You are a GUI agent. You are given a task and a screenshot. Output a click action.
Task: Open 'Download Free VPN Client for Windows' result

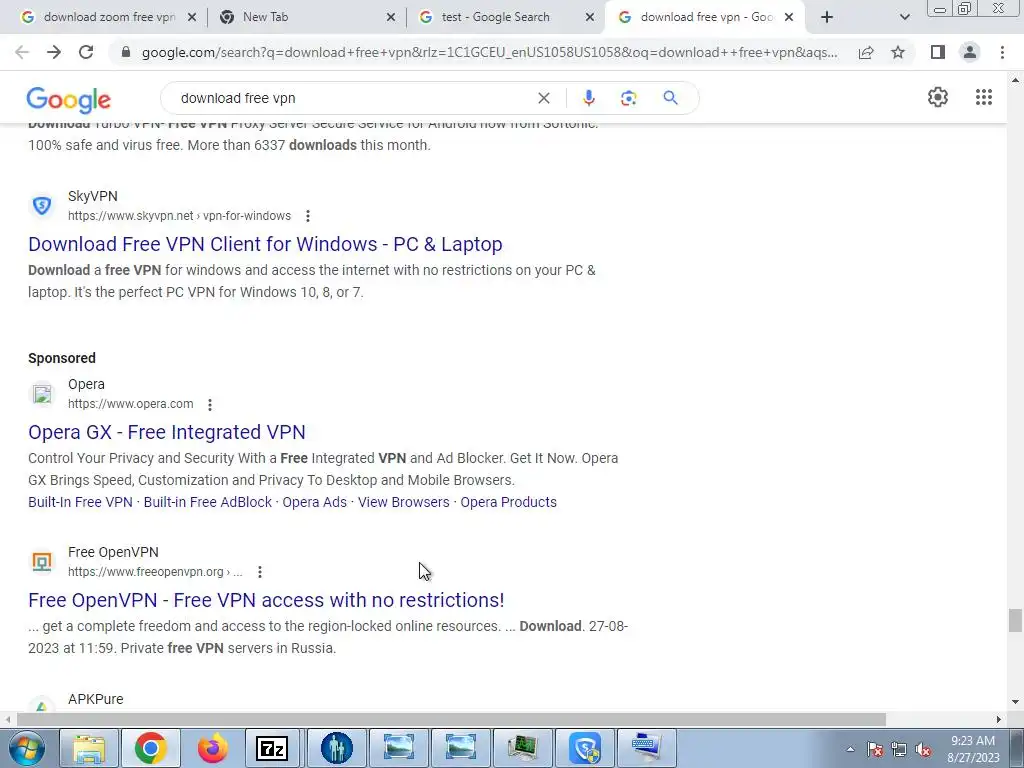coord(265,244)
